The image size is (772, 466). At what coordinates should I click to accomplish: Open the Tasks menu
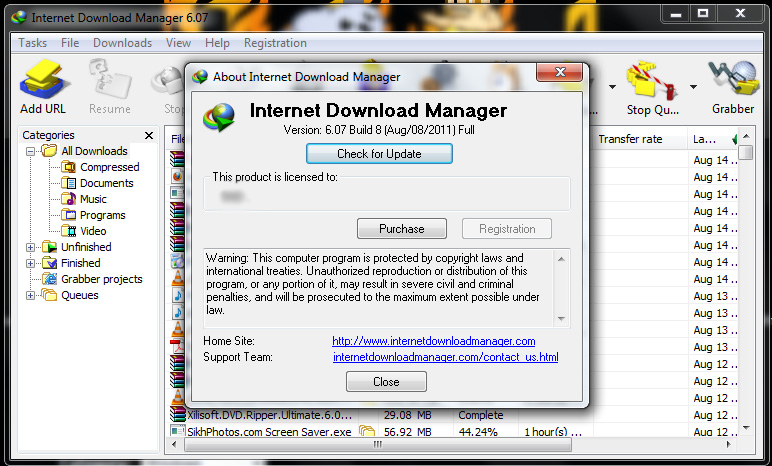(32, 43)
